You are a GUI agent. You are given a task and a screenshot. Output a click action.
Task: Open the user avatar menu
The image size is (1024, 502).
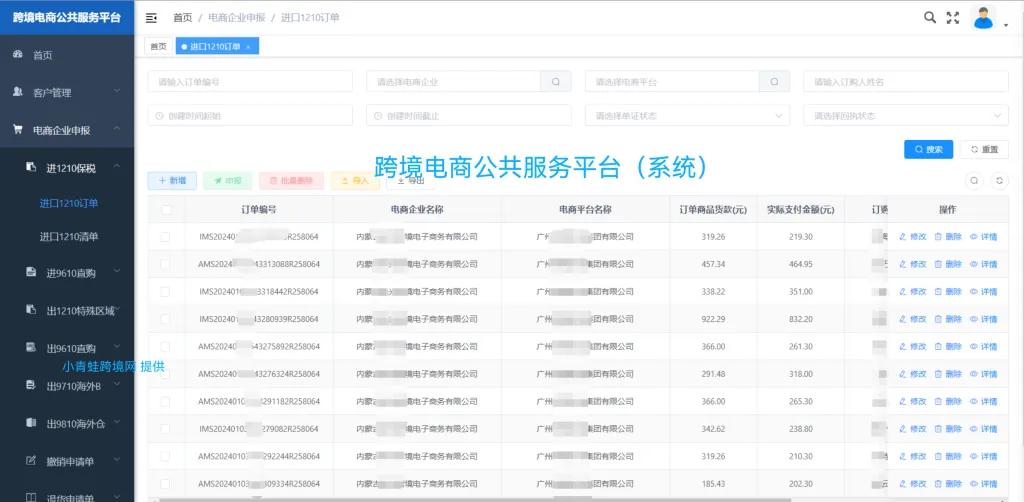(982, 18)
